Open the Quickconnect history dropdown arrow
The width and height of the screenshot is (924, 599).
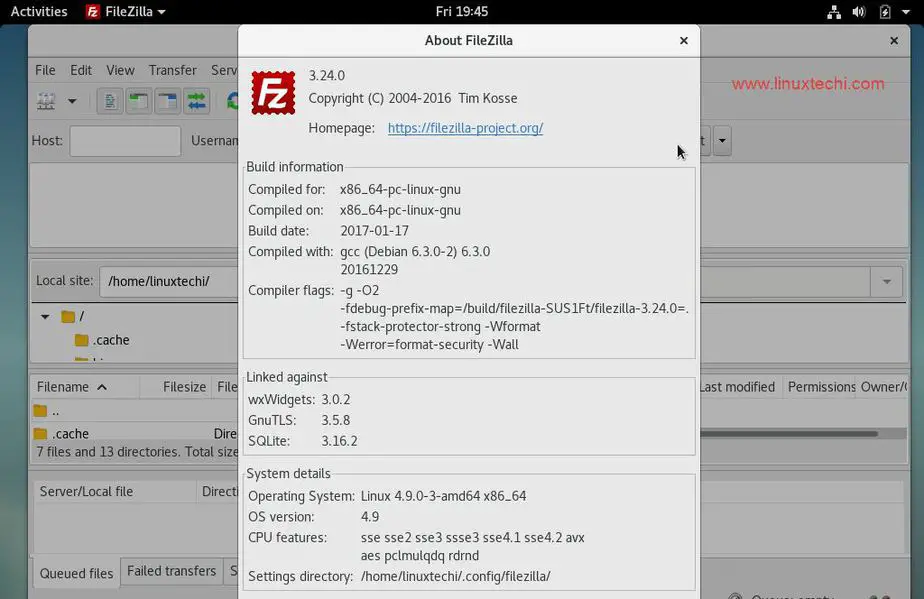[x=722, y=141]
